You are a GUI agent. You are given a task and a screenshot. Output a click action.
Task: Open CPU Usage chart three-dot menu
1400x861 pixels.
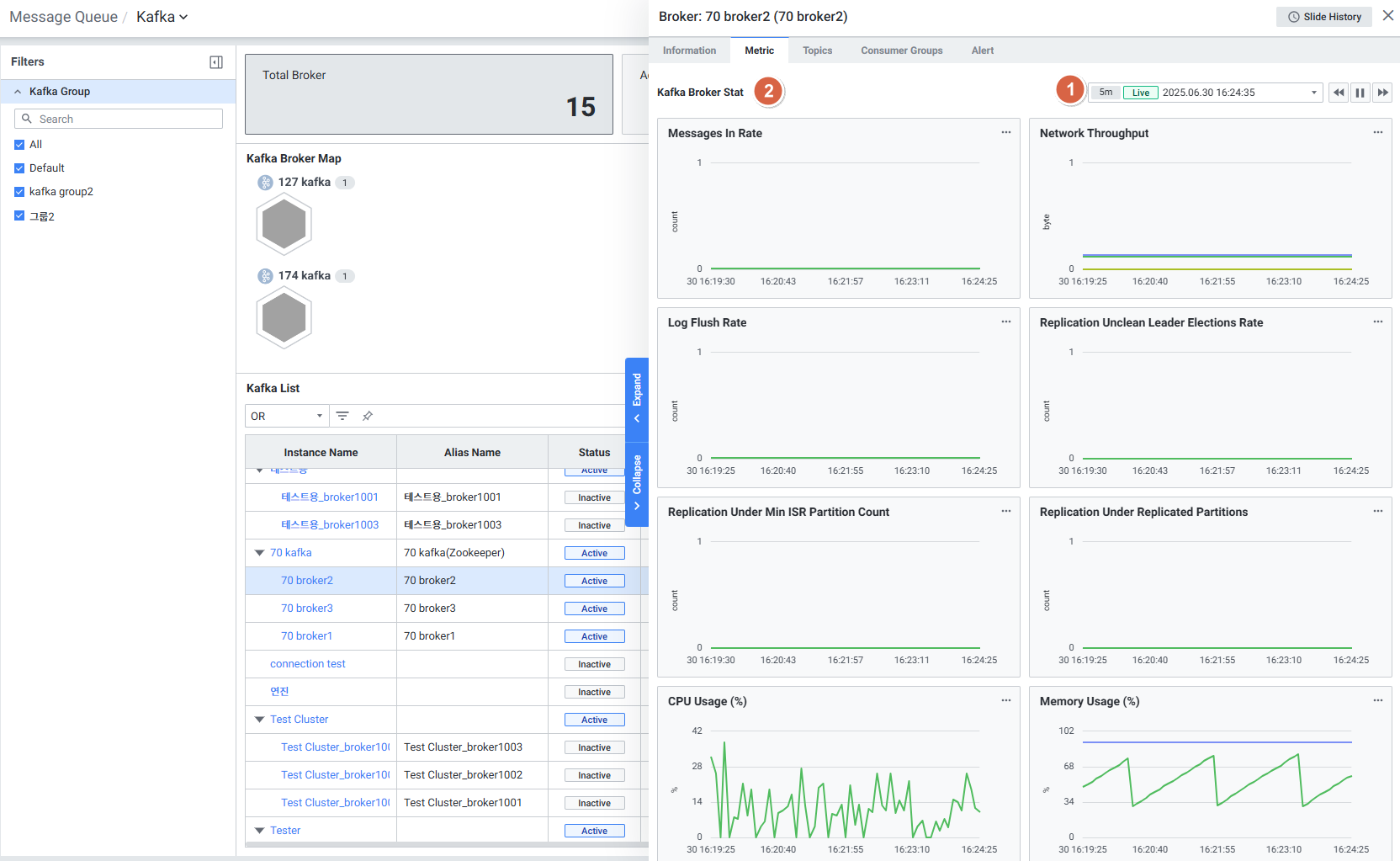pos(1005,701)
